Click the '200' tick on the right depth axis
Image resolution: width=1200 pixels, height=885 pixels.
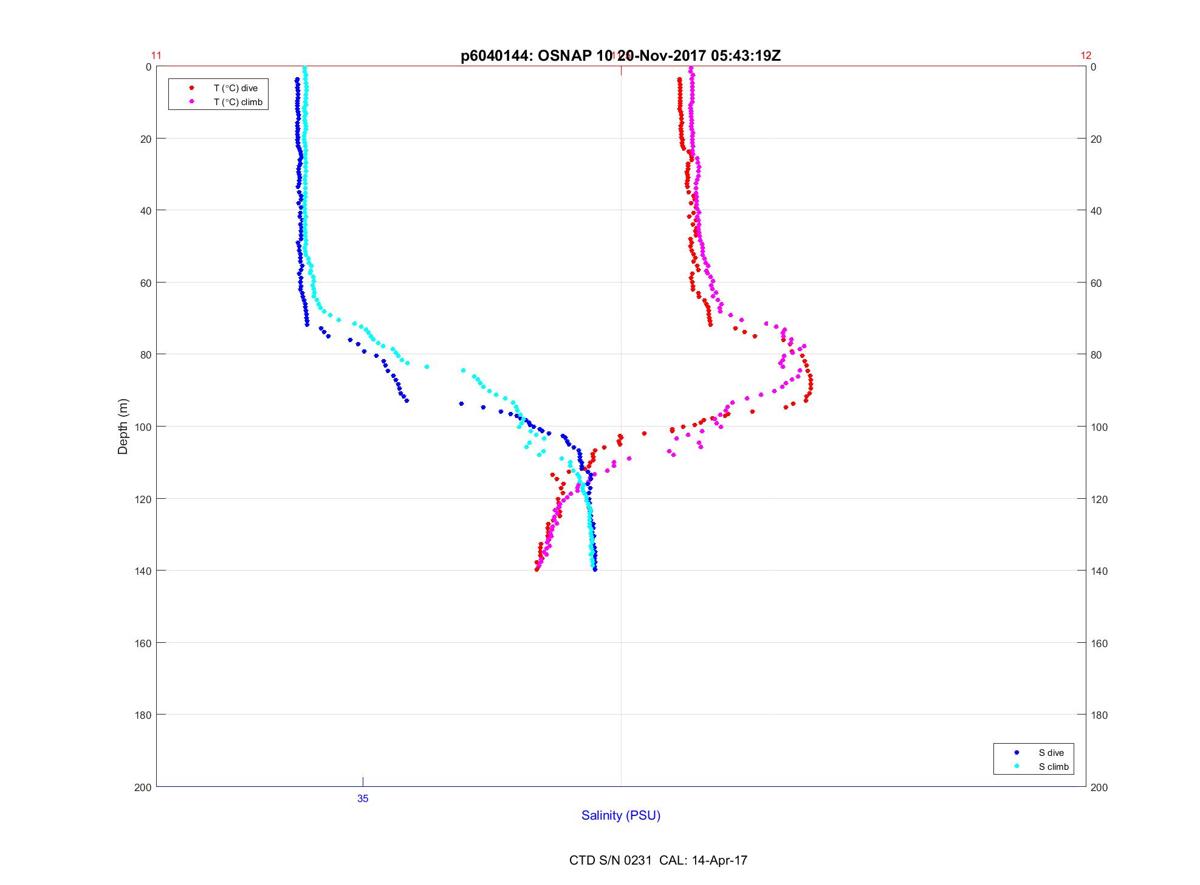(1100, 787)
